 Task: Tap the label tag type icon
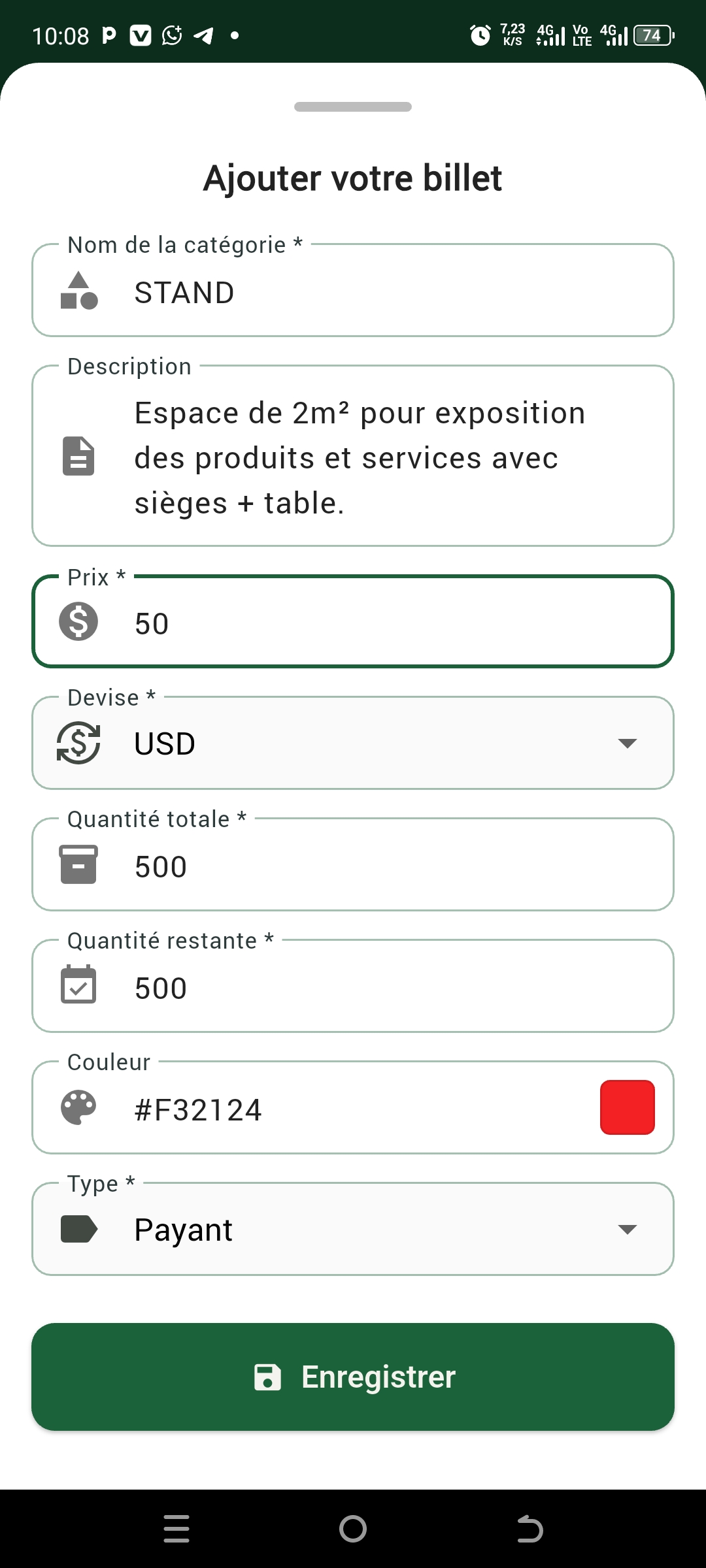[x=78, y=1229]
